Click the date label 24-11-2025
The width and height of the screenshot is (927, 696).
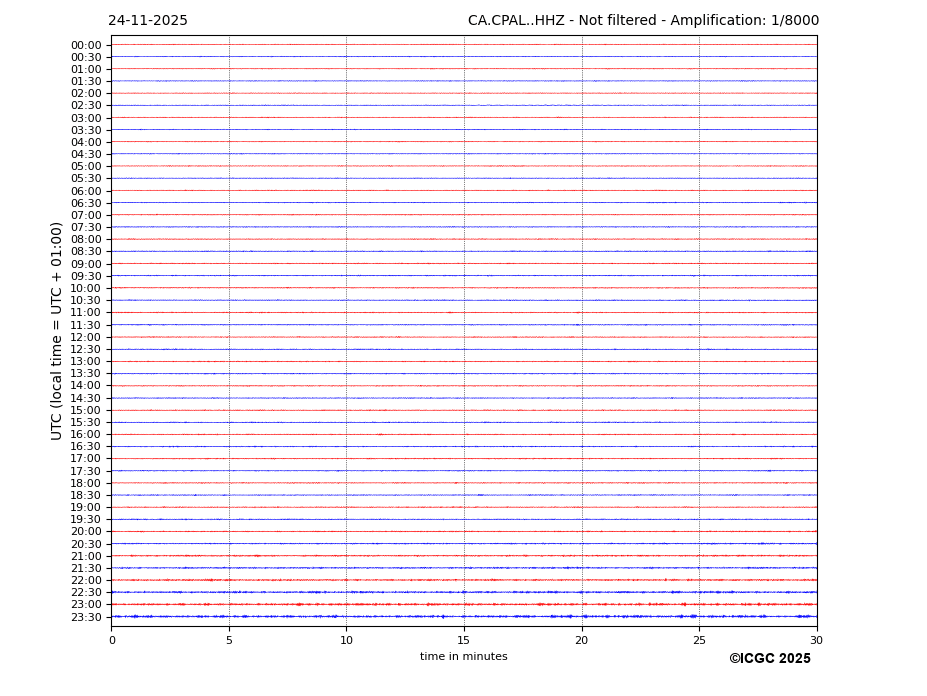point(147,21)
